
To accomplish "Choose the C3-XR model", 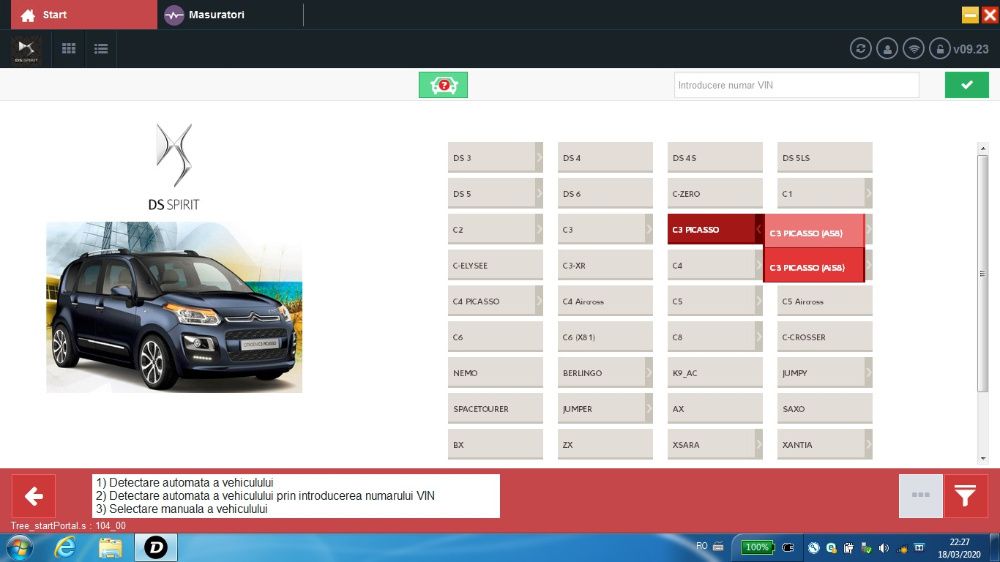I will 605,265.
